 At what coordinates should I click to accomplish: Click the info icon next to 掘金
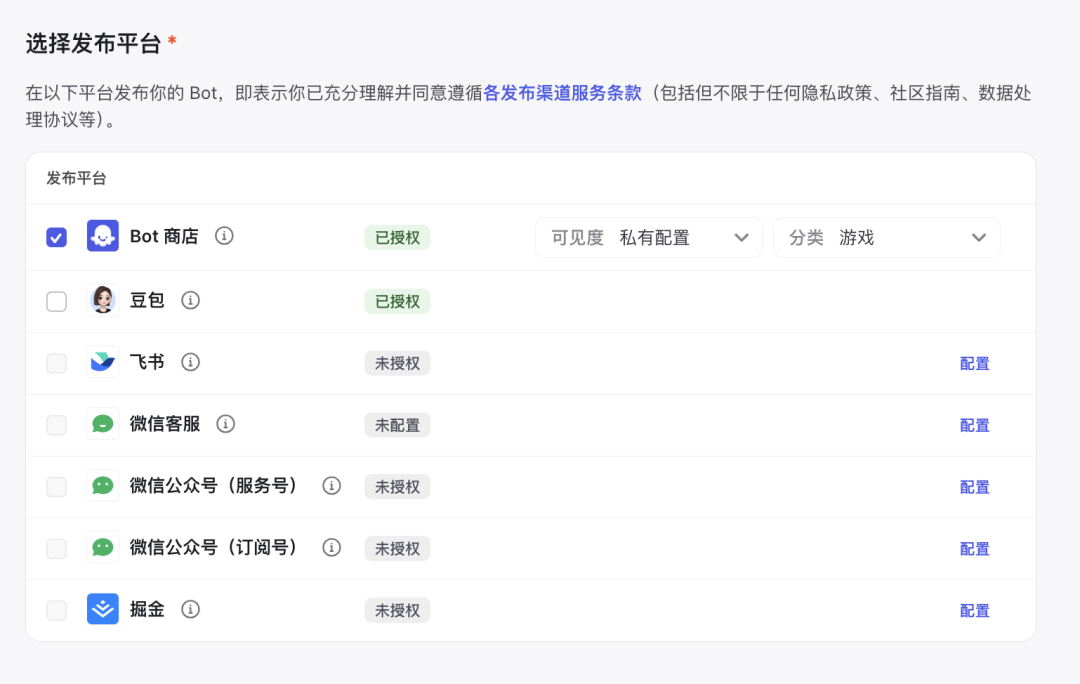pyautogui.click(x=191, y=609)
